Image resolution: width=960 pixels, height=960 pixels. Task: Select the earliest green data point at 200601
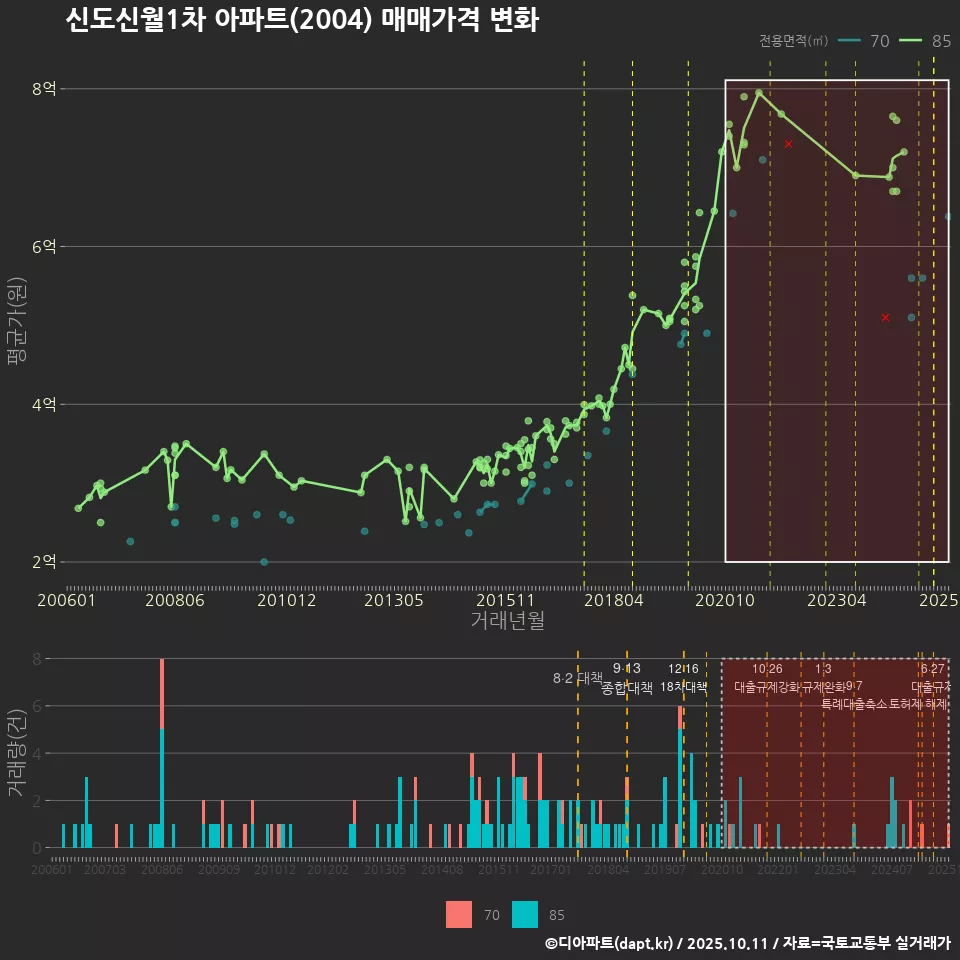pos(78,507)
